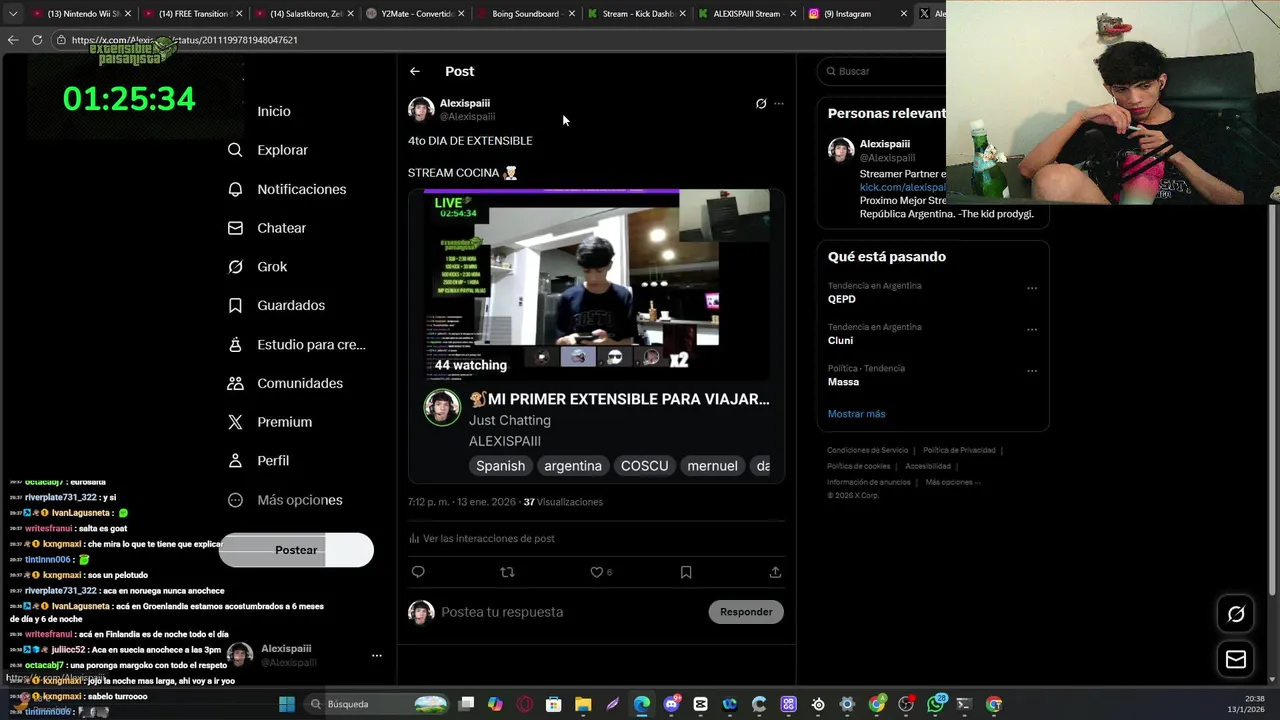
Task: Open the Política de Privacidad link
Action: pos(959,450)
